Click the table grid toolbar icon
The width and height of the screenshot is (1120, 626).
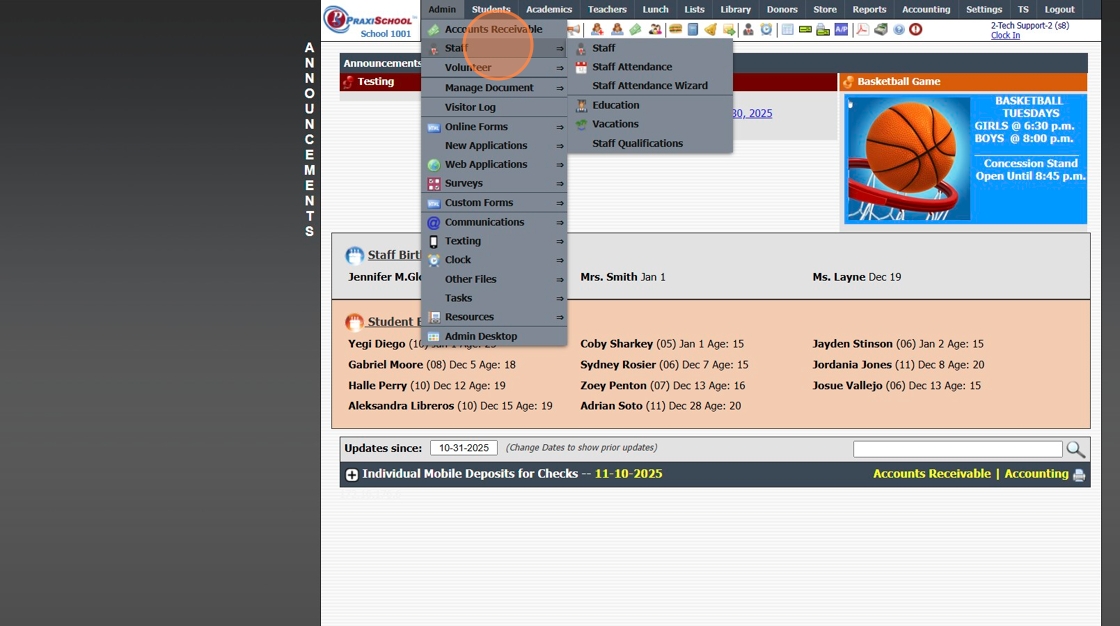(787, 29)
